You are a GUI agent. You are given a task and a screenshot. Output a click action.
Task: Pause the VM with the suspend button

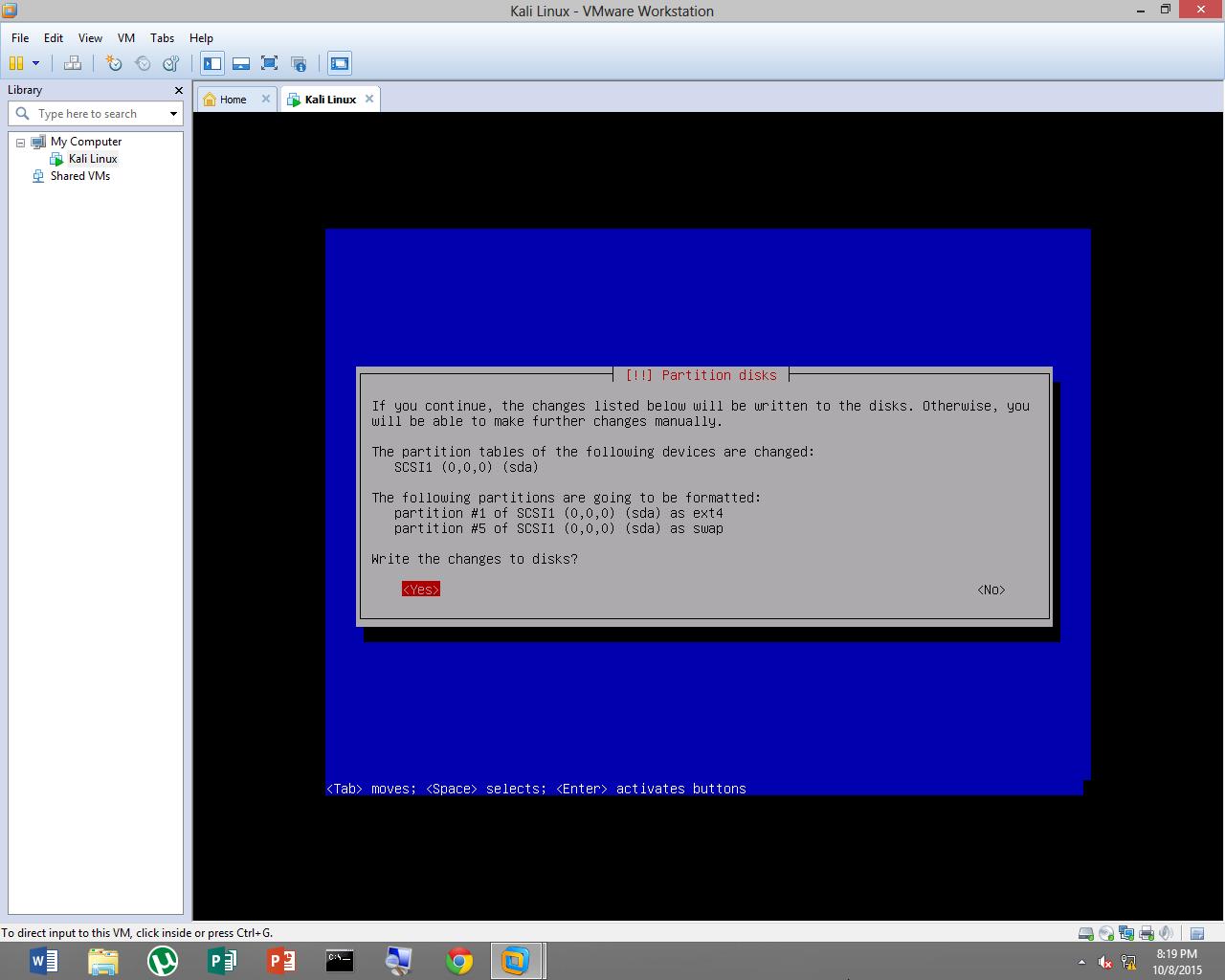coord(16,63)
